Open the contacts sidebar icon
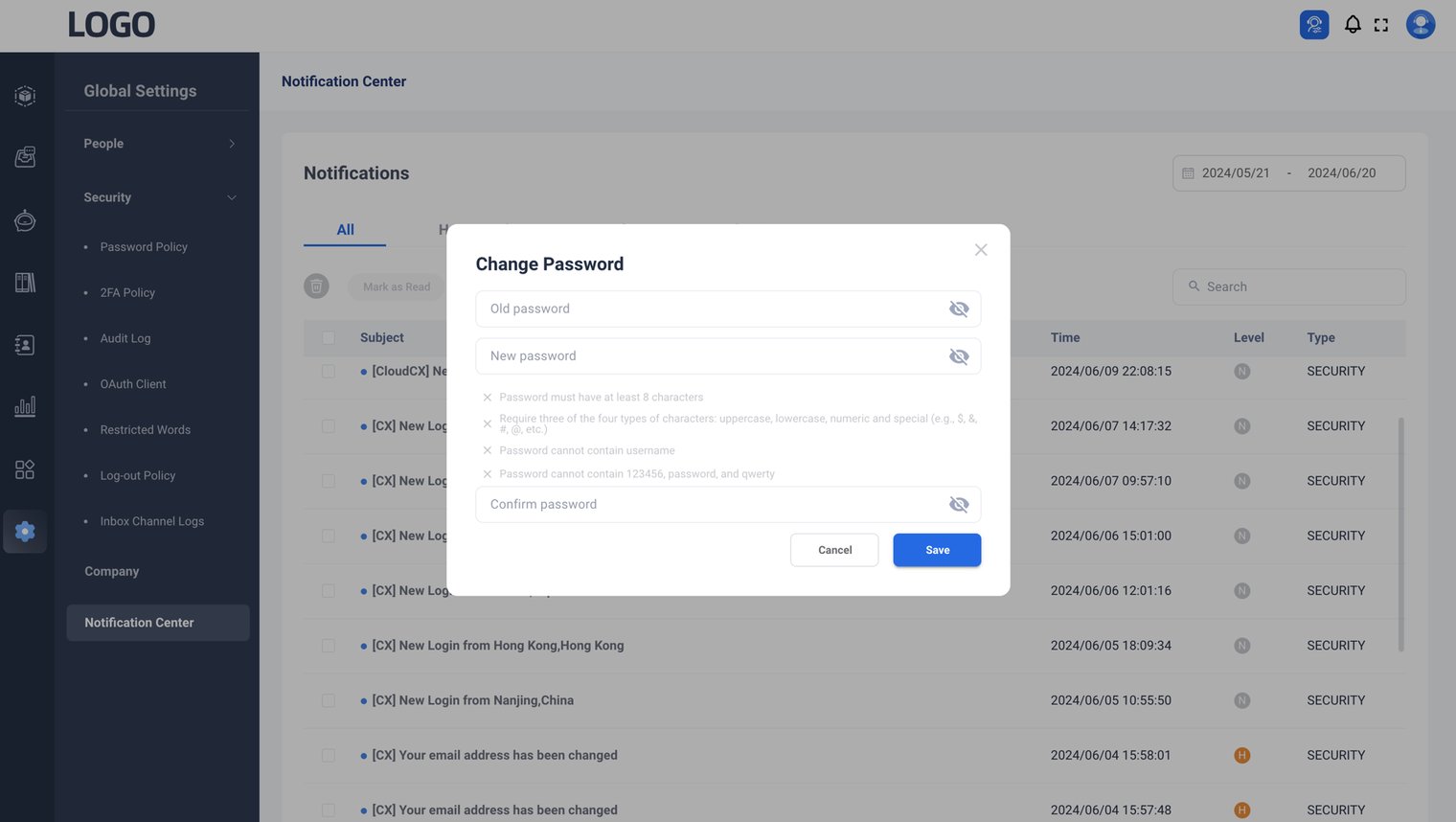 [26, 345]
